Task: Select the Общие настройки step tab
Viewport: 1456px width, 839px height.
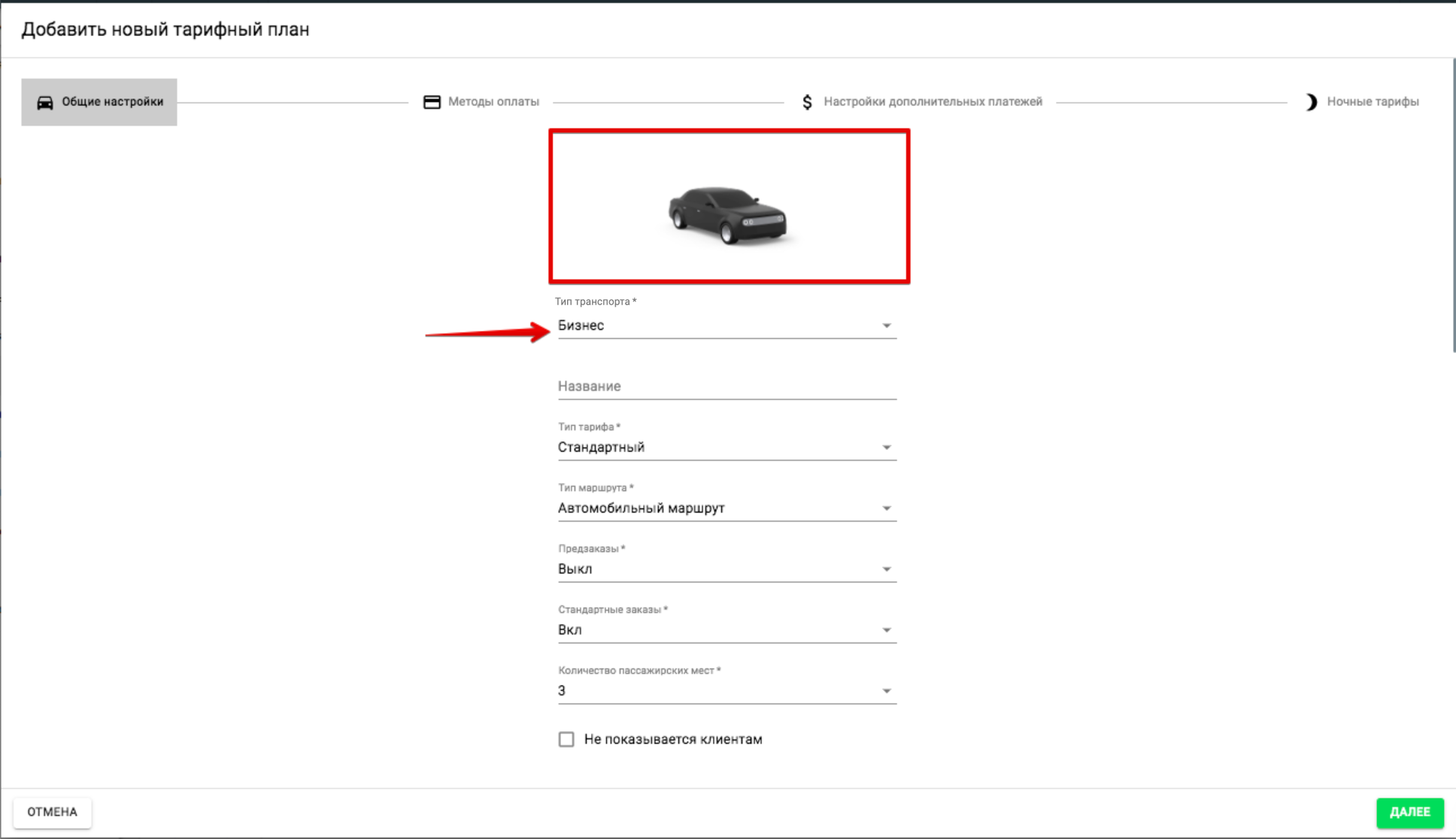Action: click(111, 102)
